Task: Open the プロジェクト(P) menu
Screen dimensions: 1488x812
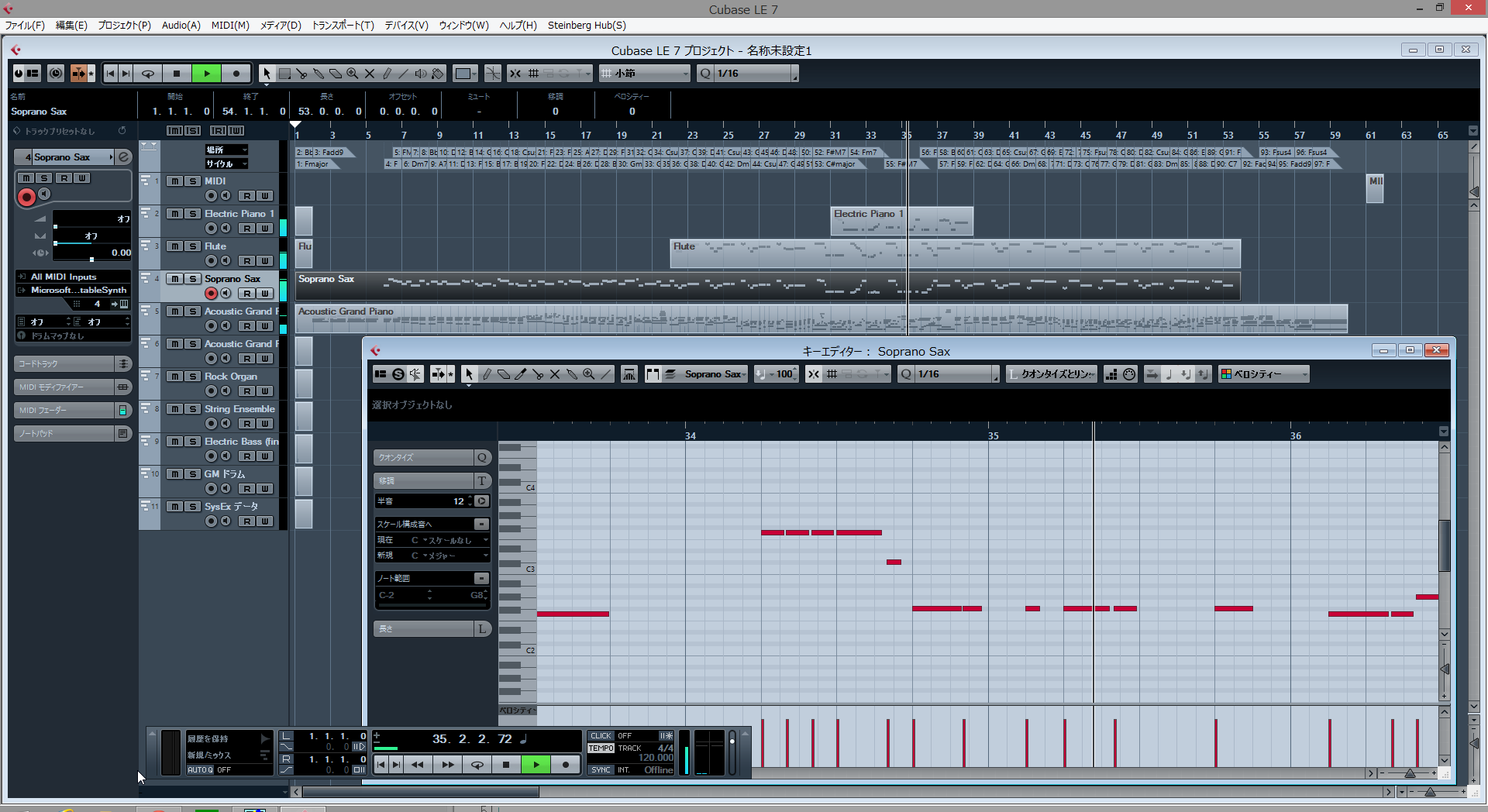Action: pos(124,25)
